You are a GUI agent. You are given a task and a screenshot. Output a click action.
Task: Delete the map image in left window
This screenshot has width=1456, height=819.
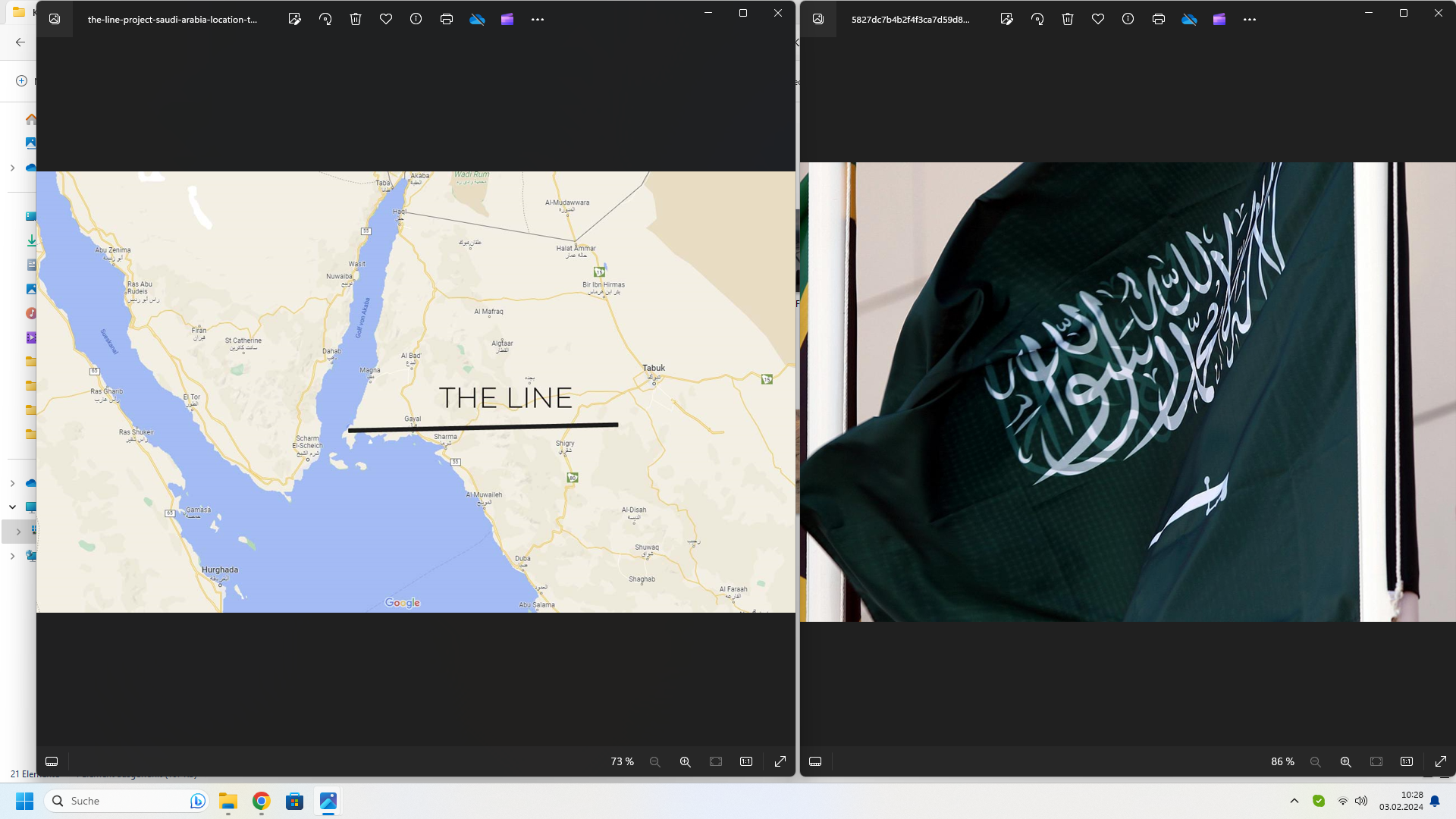[356, 20]
